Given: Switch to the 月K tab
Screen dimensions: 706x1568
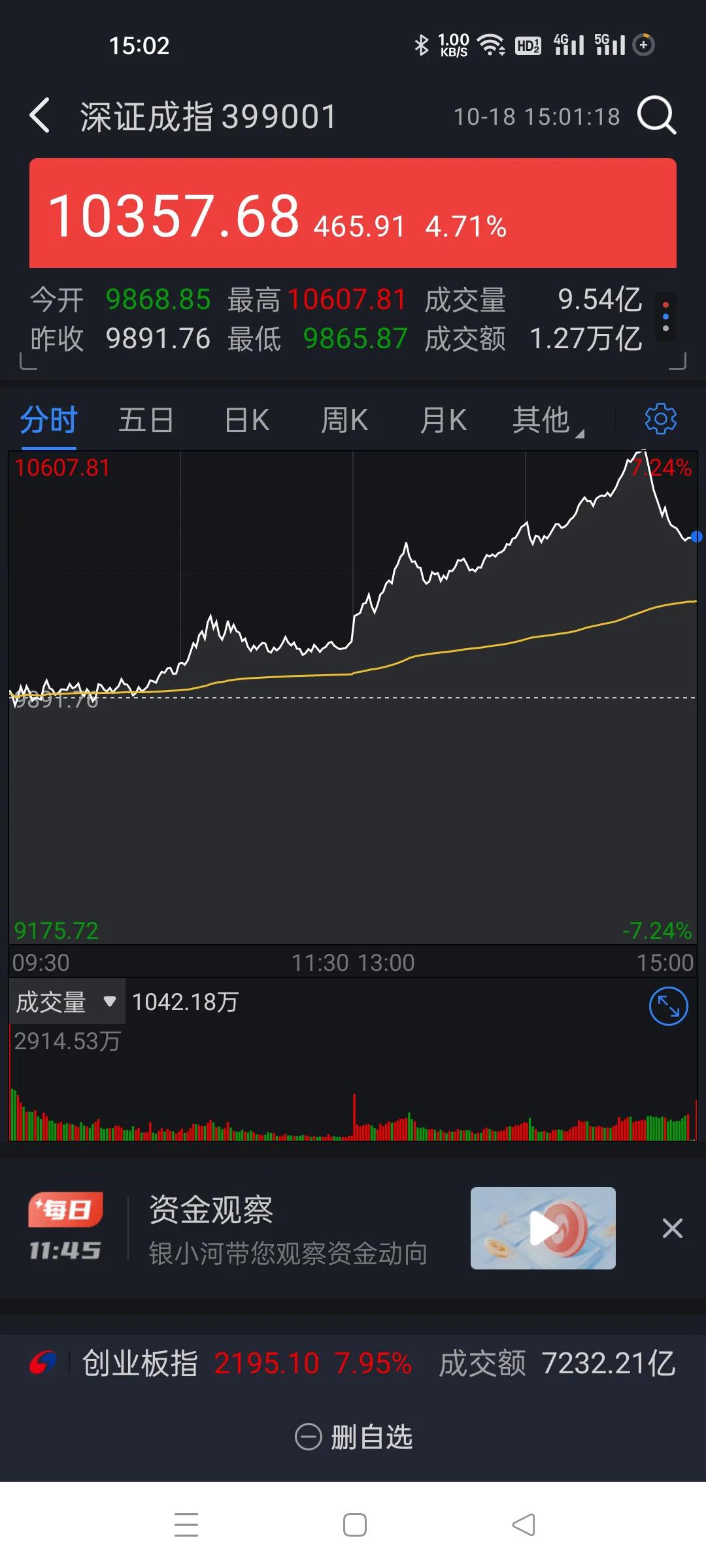Looking at the screenshot, I should (443, 419).
